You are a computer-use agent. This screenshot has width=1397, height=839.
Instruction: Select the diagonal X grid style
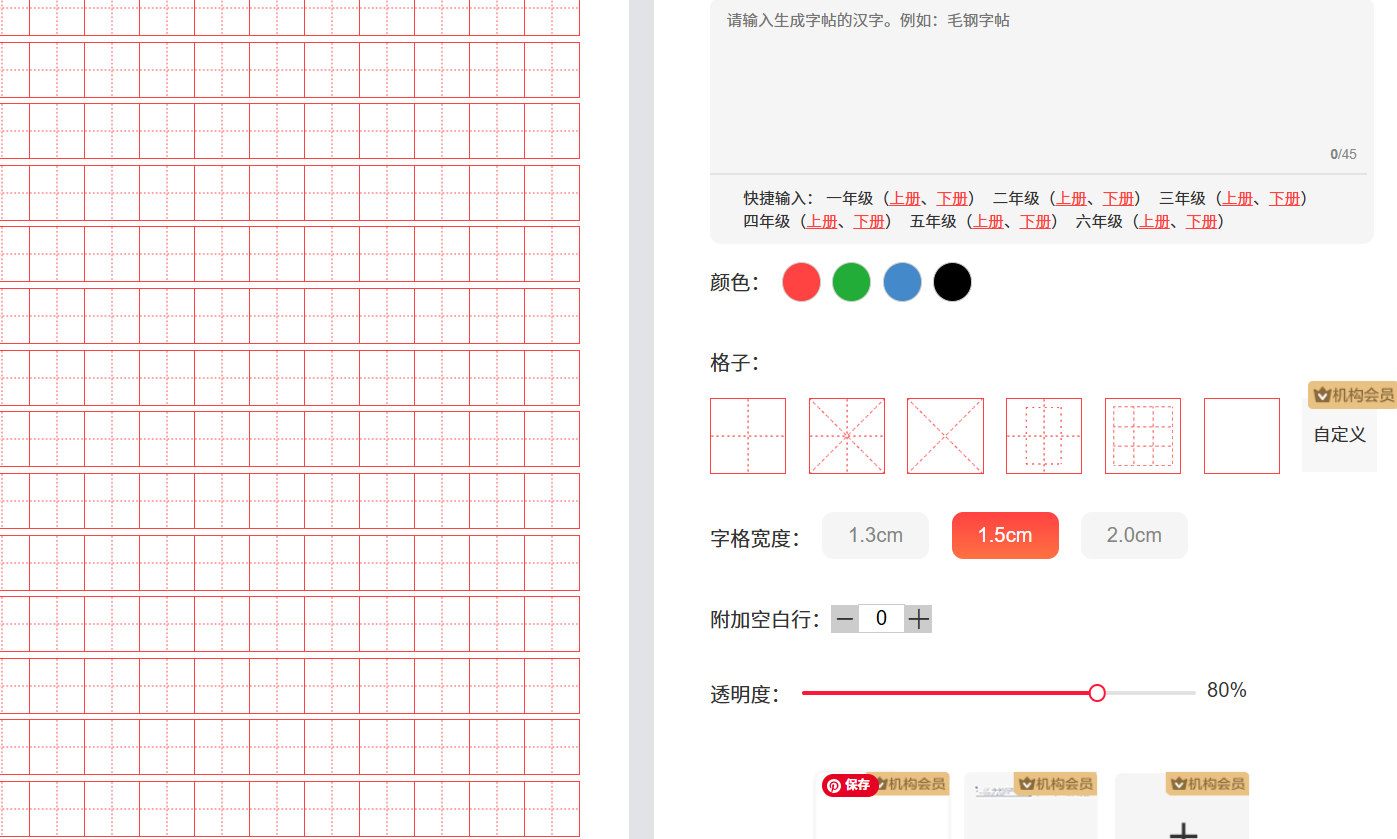(945, 436)
